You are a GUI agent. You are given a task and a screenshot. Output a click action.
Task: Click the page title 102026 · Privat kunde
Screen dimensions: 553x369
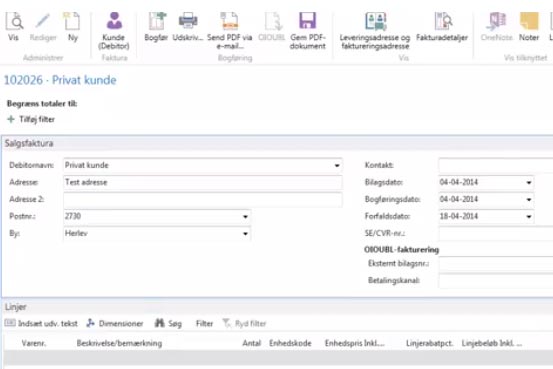click(x=60, y=80)
